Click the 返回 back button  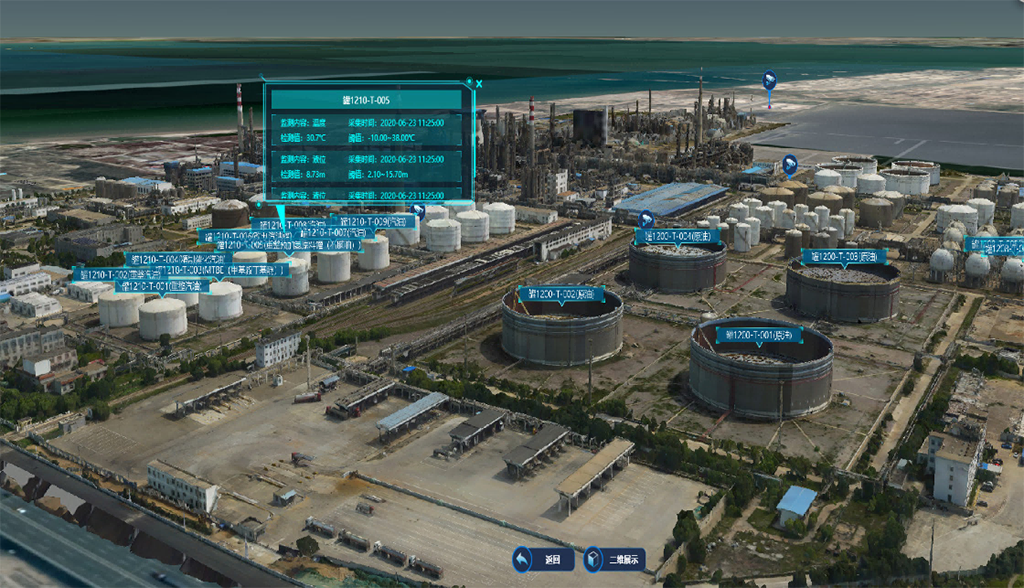coord(543,559)
